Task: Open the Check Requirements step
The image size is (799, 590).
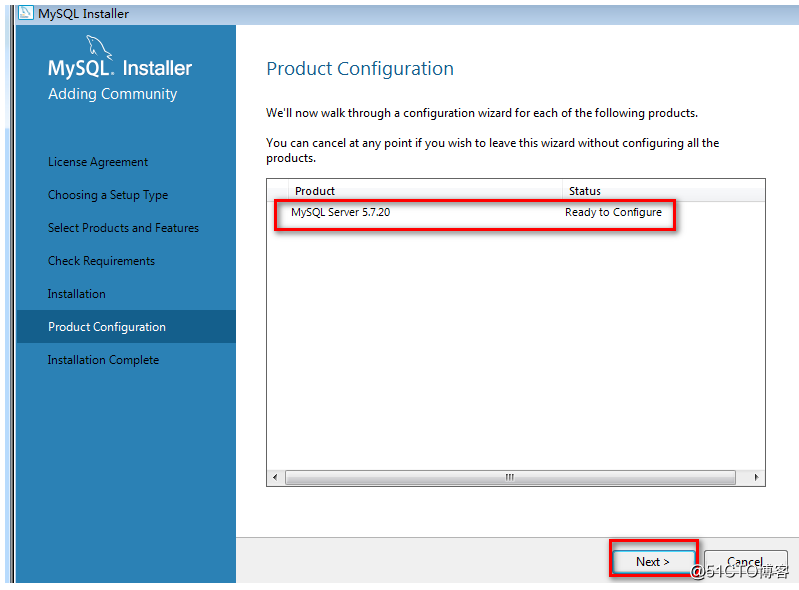Action: [101, 261]
